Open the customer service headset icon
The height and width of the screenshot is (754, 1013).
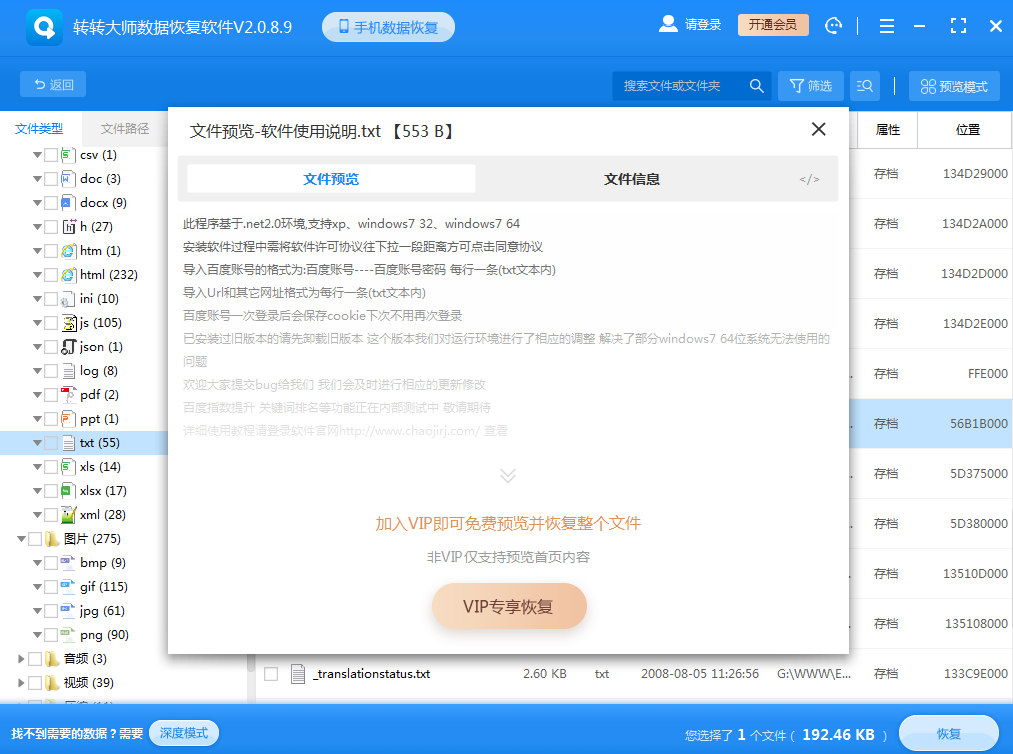[x=833, y=26]
